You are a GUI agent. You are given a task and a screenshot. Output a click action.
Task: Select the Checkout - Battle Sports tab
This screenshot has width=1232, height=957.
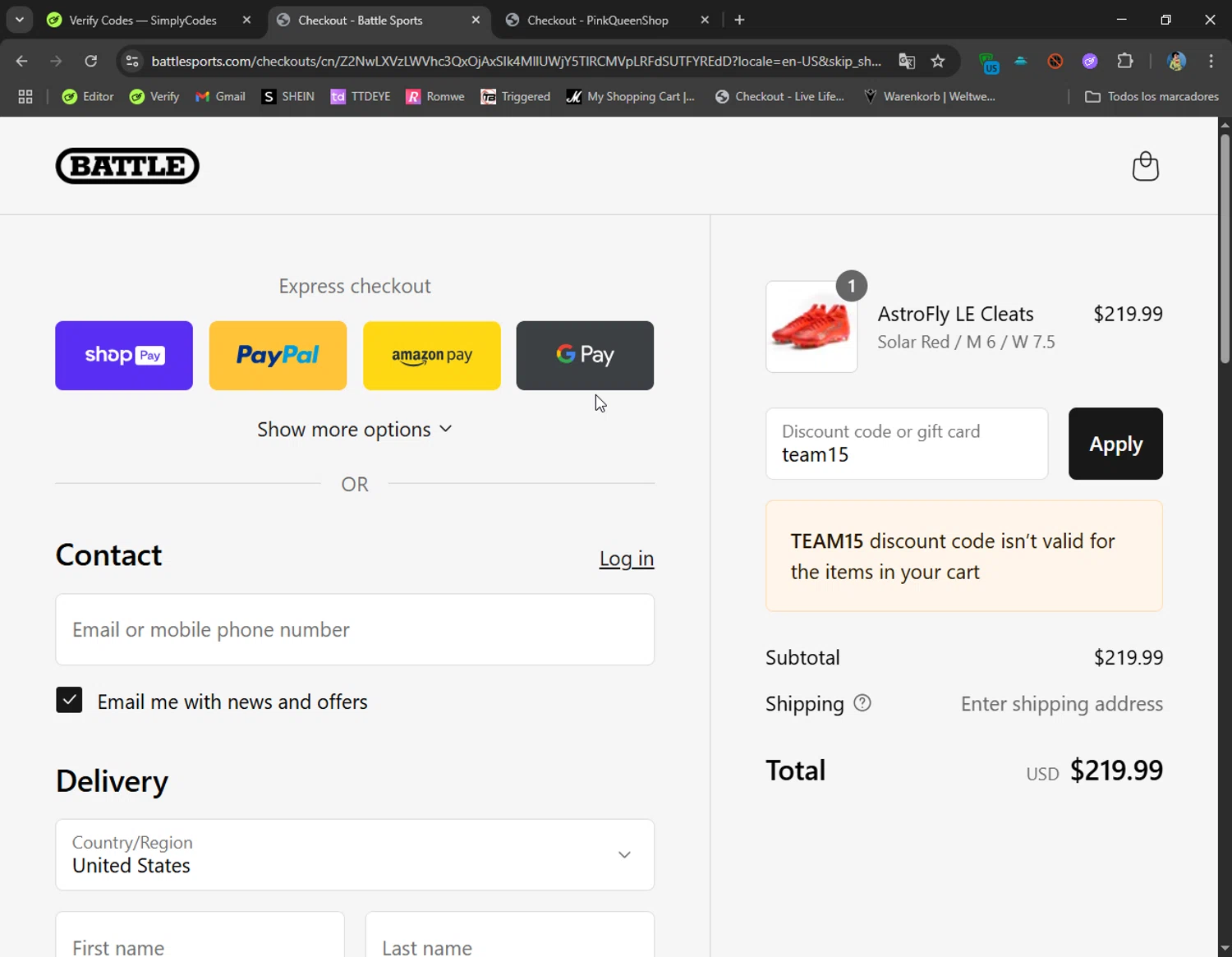[361, 20]
